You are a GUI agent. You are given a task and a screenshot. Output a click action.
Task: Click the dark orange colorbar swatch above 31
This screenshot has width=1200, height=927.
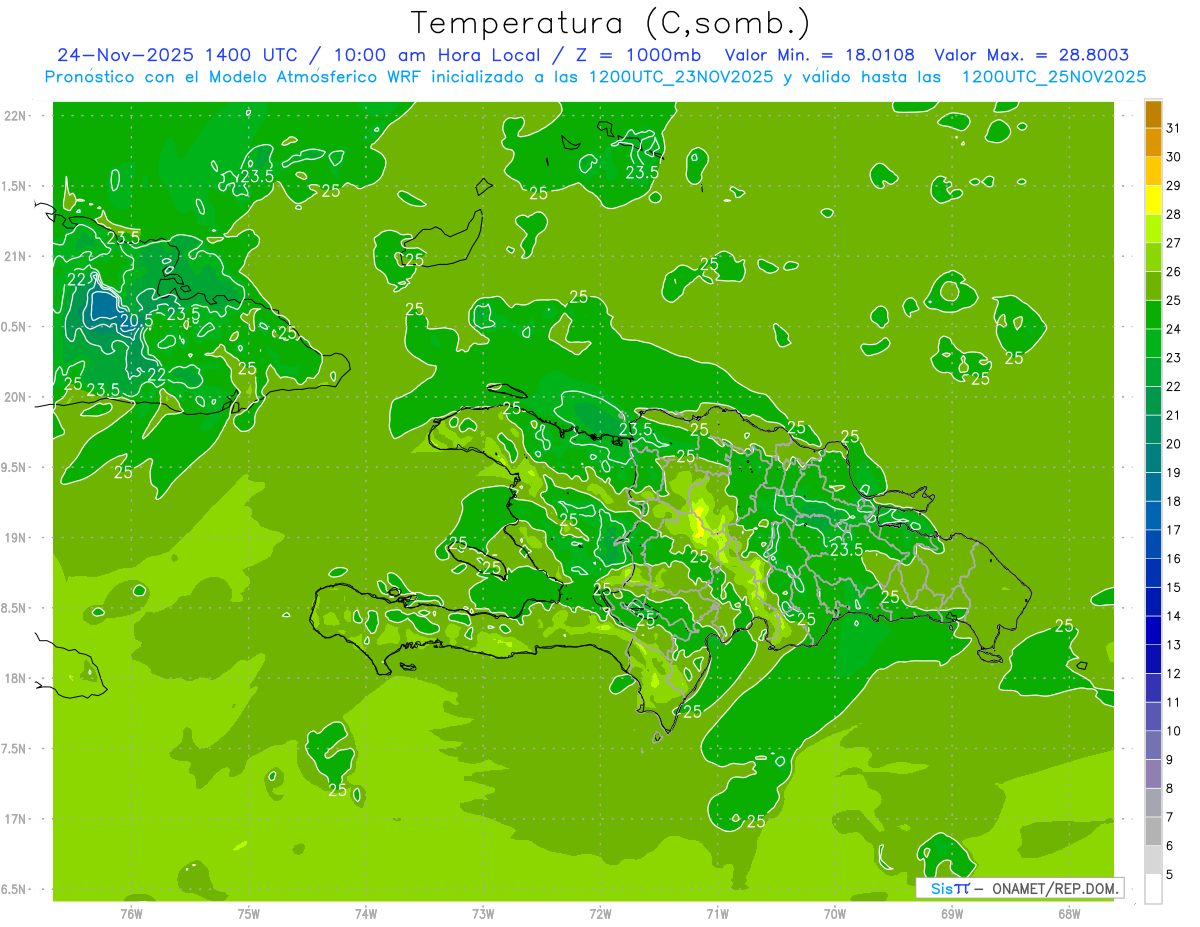(1153, 113)
